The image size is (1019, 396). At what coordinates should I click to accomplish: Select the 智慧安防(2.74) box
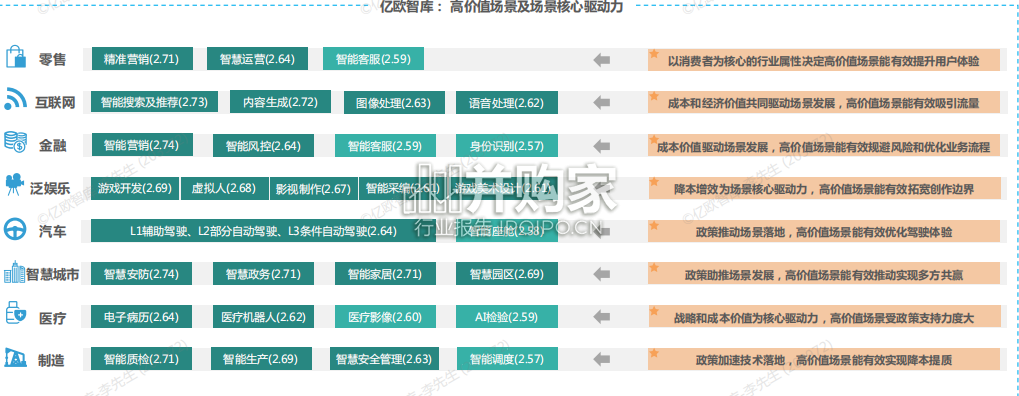pos(141,274)
